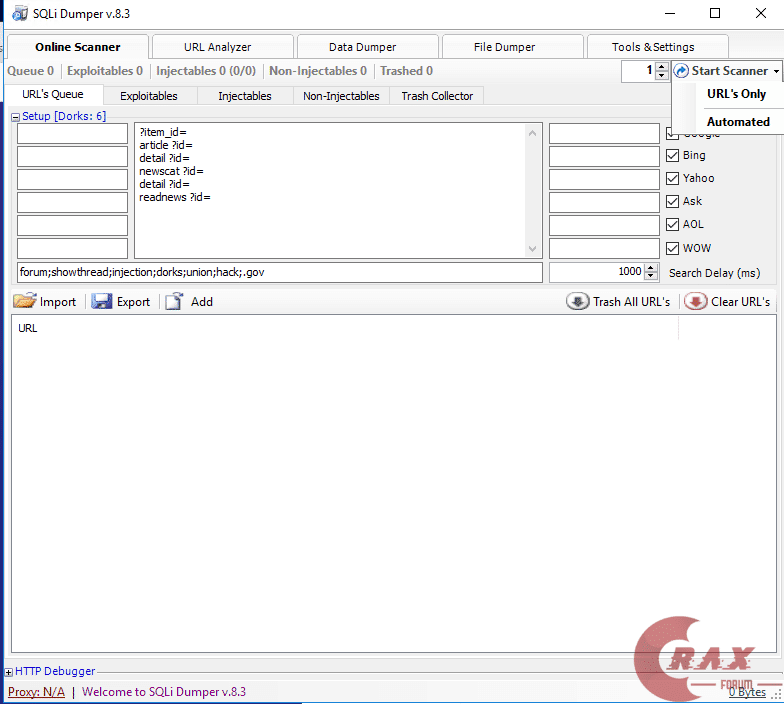
Task: Click the 'Queue 0' counter
Action: click(30, 71)
